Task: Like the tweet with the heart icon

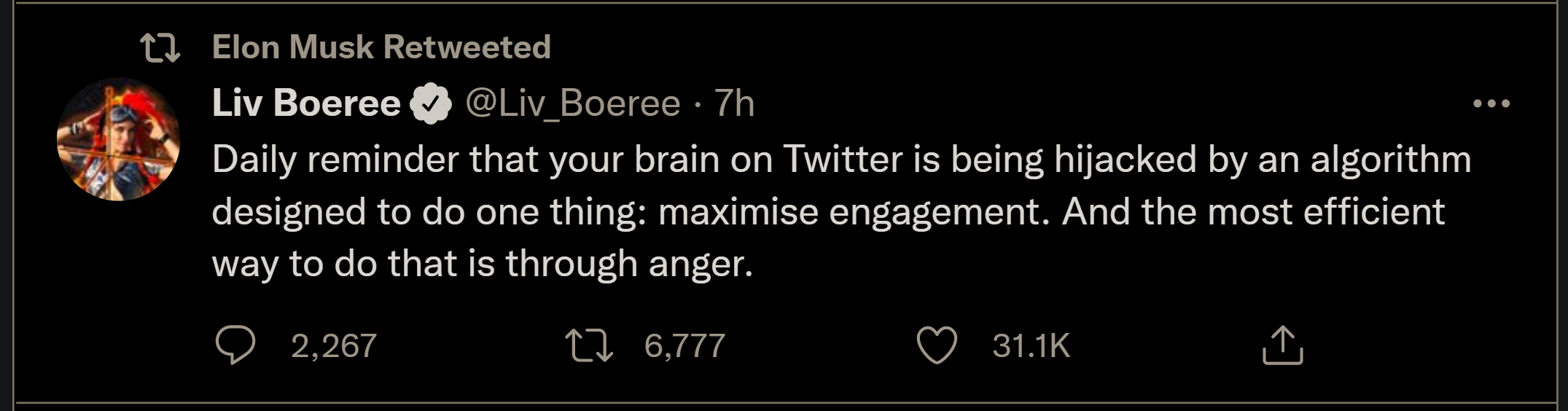Action: pos(936,345)
